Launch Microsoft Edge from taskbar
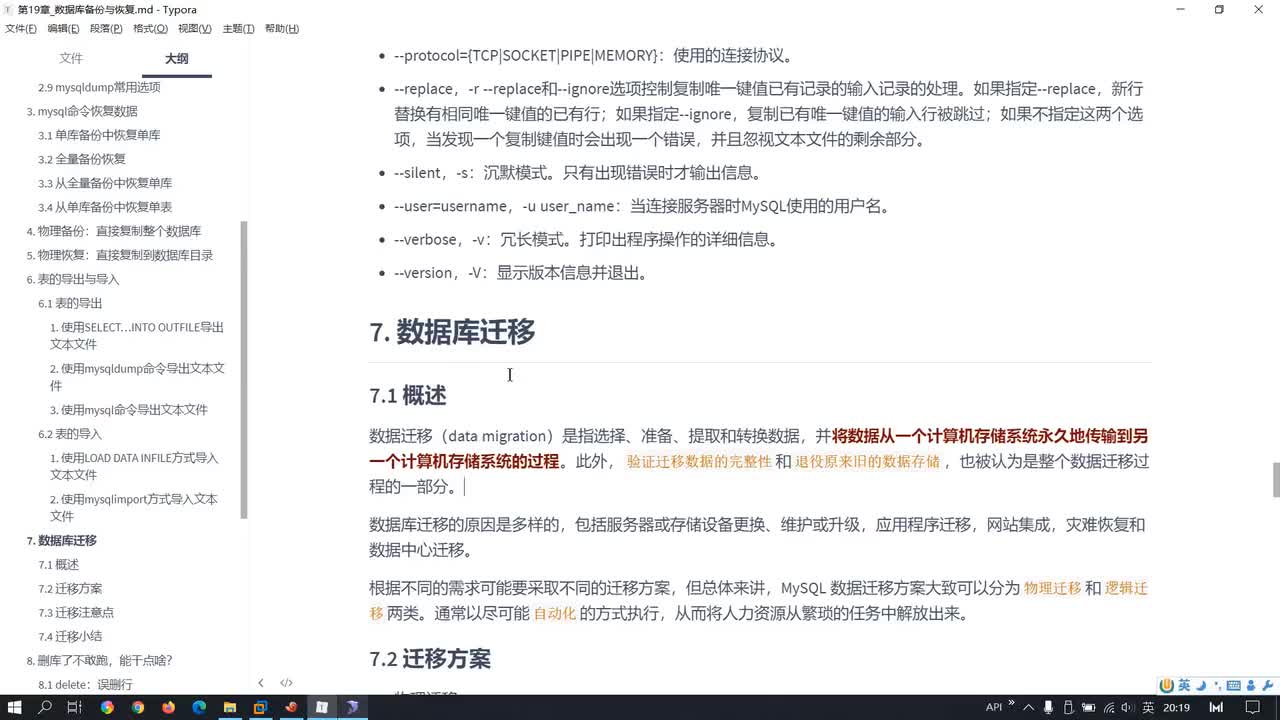This screenshot has width=1280, height=720. click(199, 707)
